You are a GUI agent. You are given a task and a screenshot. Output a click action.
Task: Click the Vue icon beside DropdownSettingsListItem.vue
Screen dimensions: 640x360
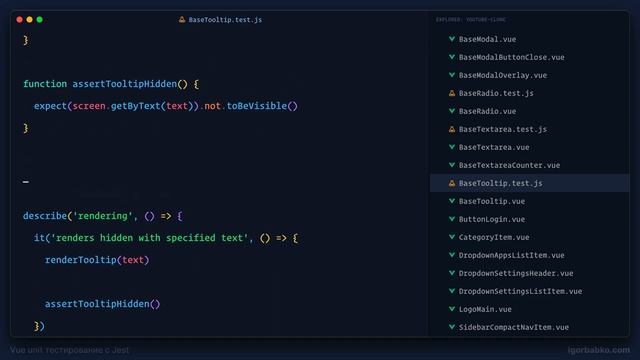point(452,291)
